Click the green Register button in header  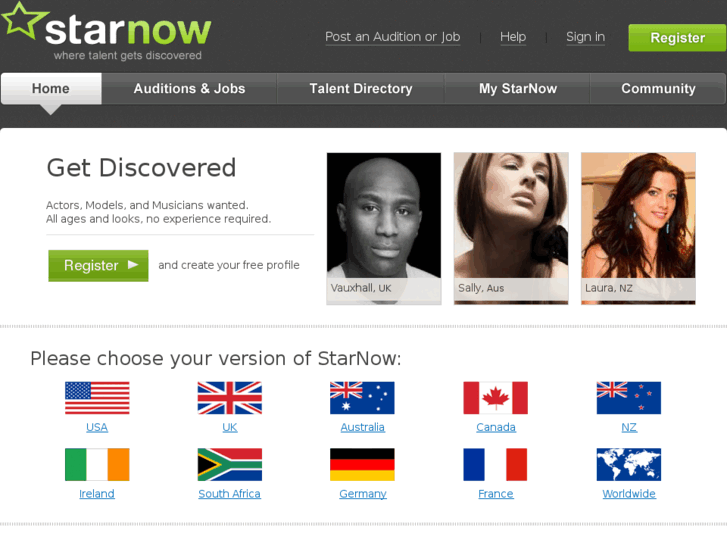677,38
